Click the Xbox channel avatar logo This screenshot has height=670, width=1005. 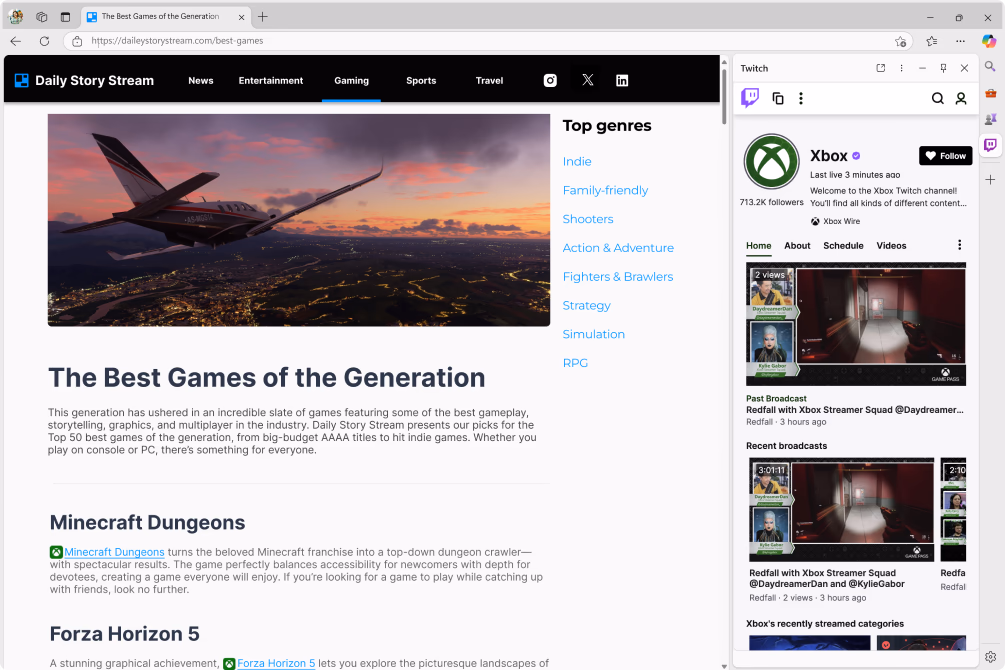pos(772,162)
